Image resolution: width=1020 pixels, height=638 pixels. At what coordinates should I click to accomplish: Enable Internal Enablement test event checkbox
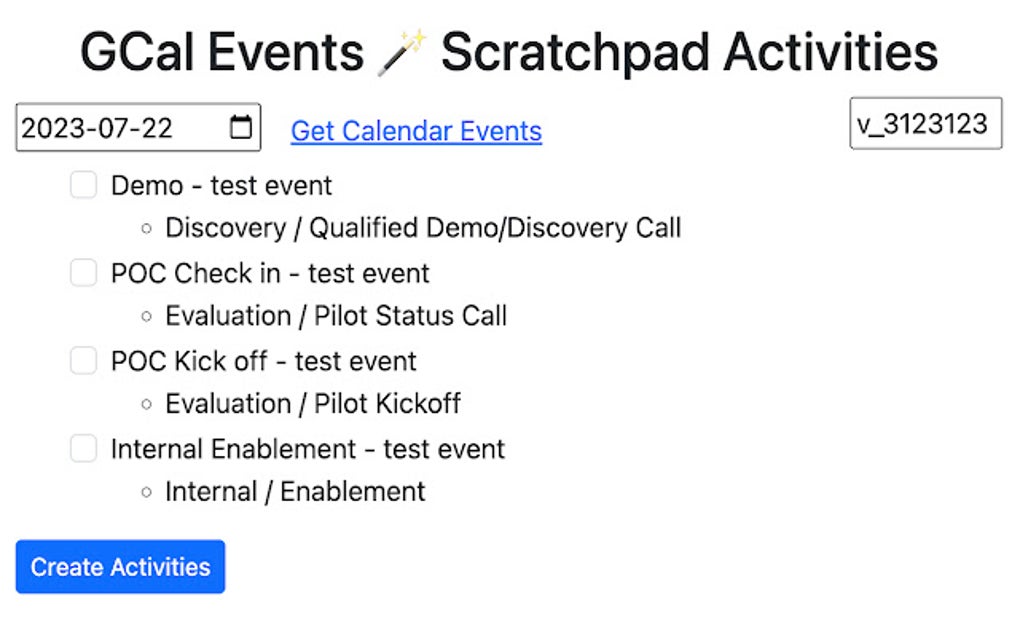84,448
